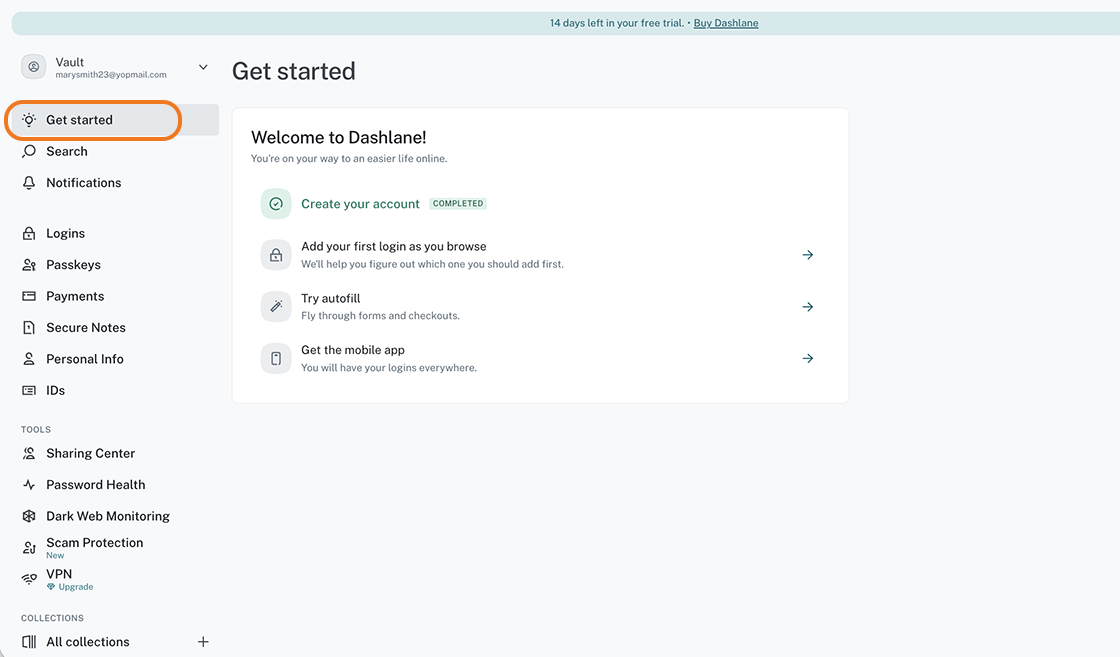Image resolution: width=1120 pixels, height=657 pixels.
Task: Open the Get started menu item
Action: [x=114, y=120]
